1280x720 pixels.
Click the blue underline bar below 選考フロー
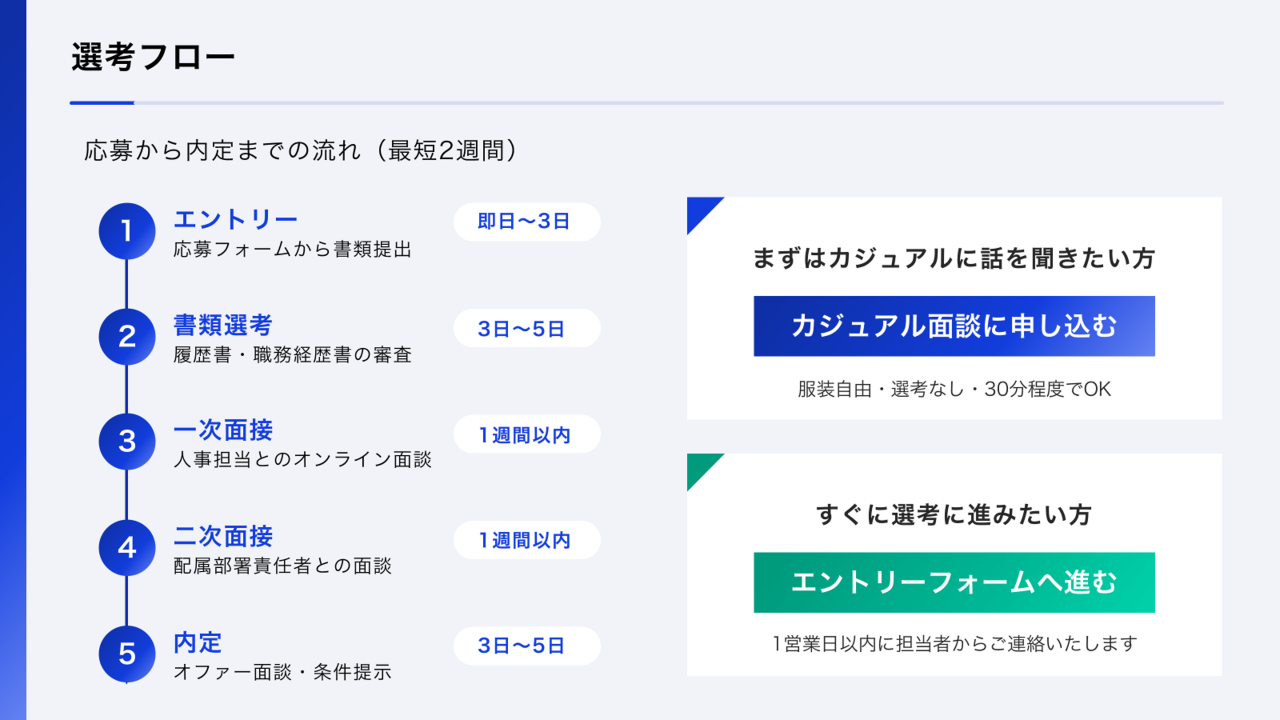(x=100, y=101)
